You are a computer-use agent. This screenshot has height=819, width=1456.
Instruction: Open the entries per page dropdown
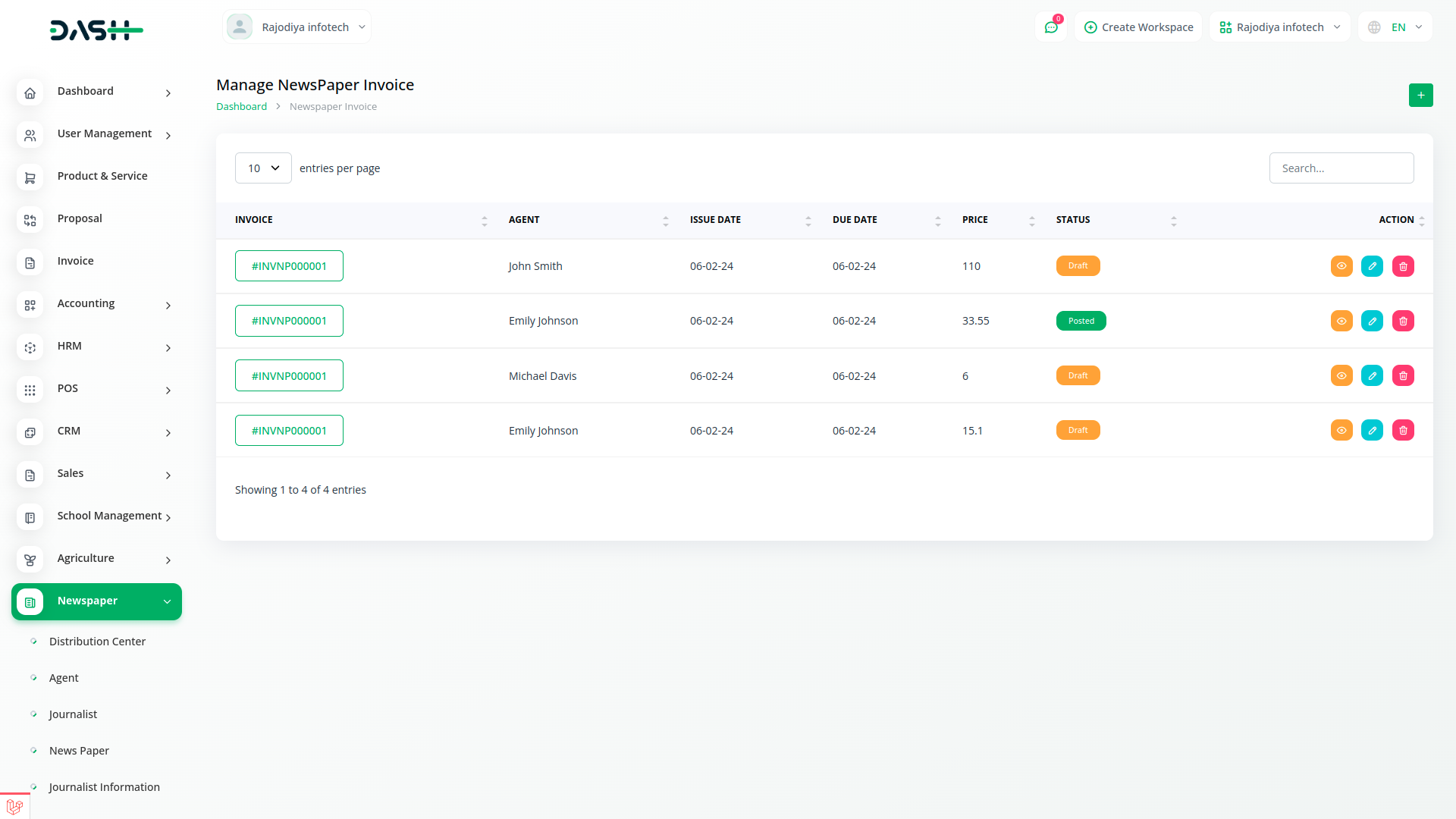click(x=263, y=168)
